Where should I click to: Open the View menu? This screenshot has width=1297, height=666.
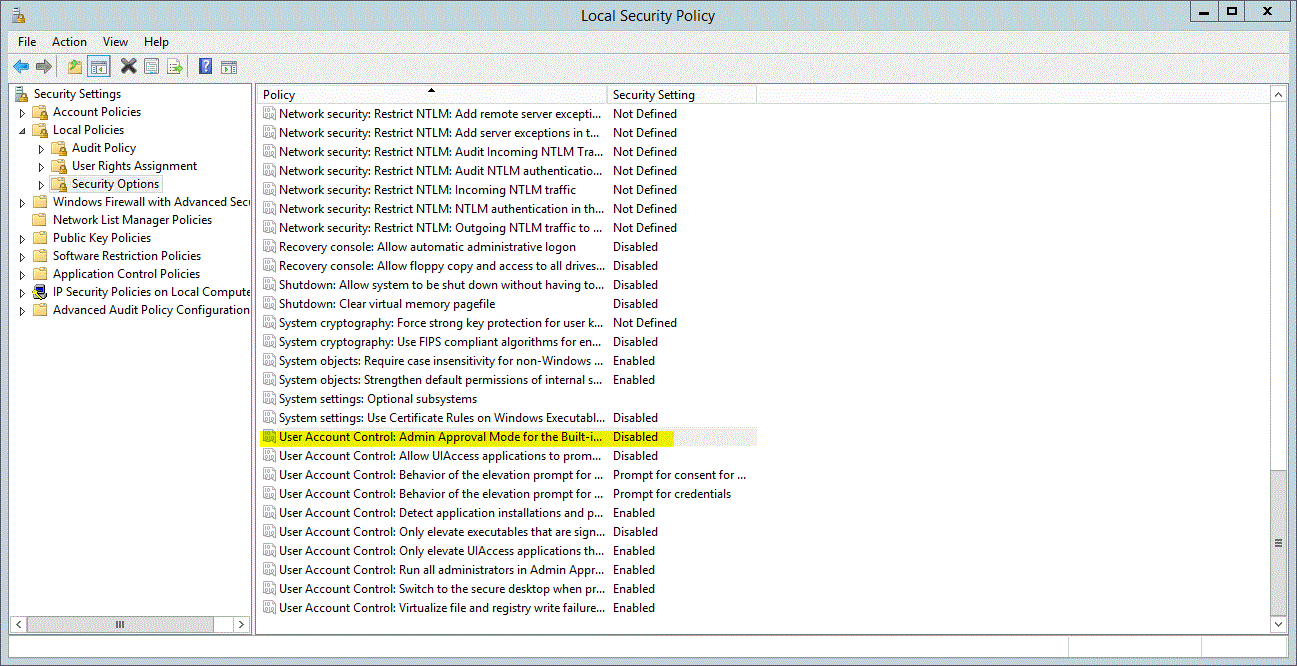(x=115, y=42)
